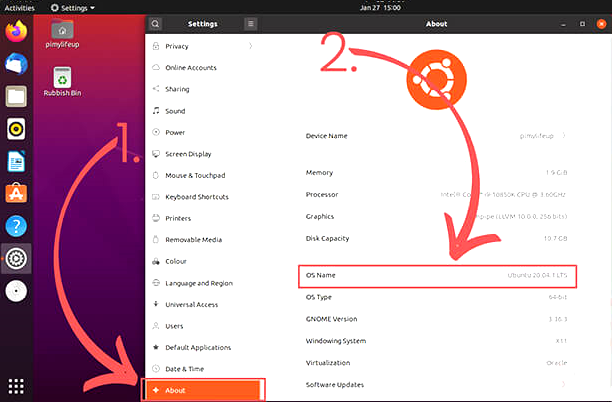Open LibreOffice Writer from the dock
The width and height of the screenshot is (612, 415).
tap(16, 161)
